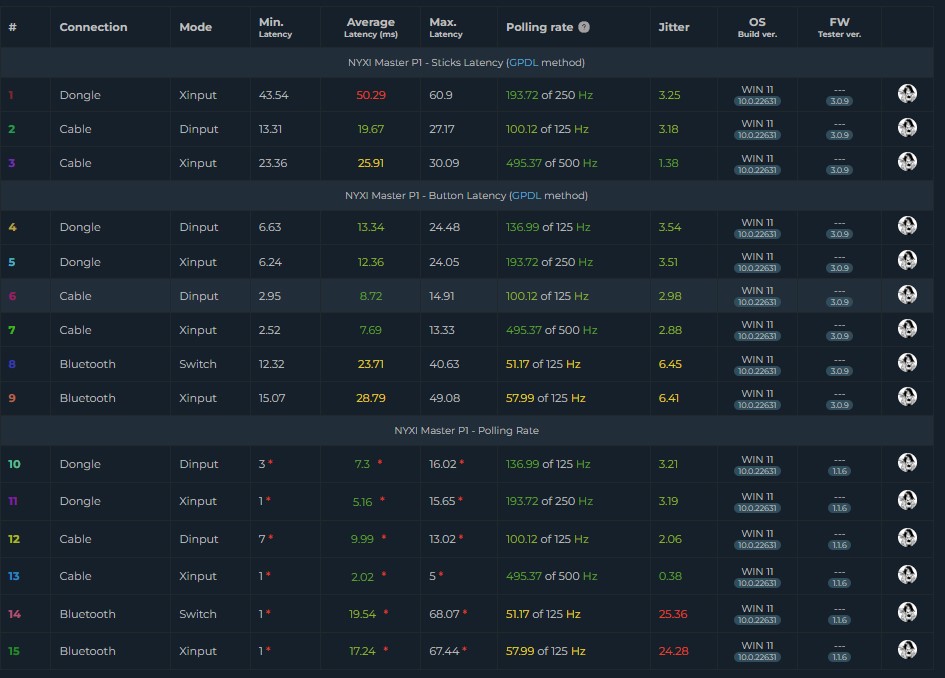The height and width of the screenshot is (678, 945).
Task: Click polling rate 57.99 of 125 Hz in row 15
Action: tap(545, 651)
